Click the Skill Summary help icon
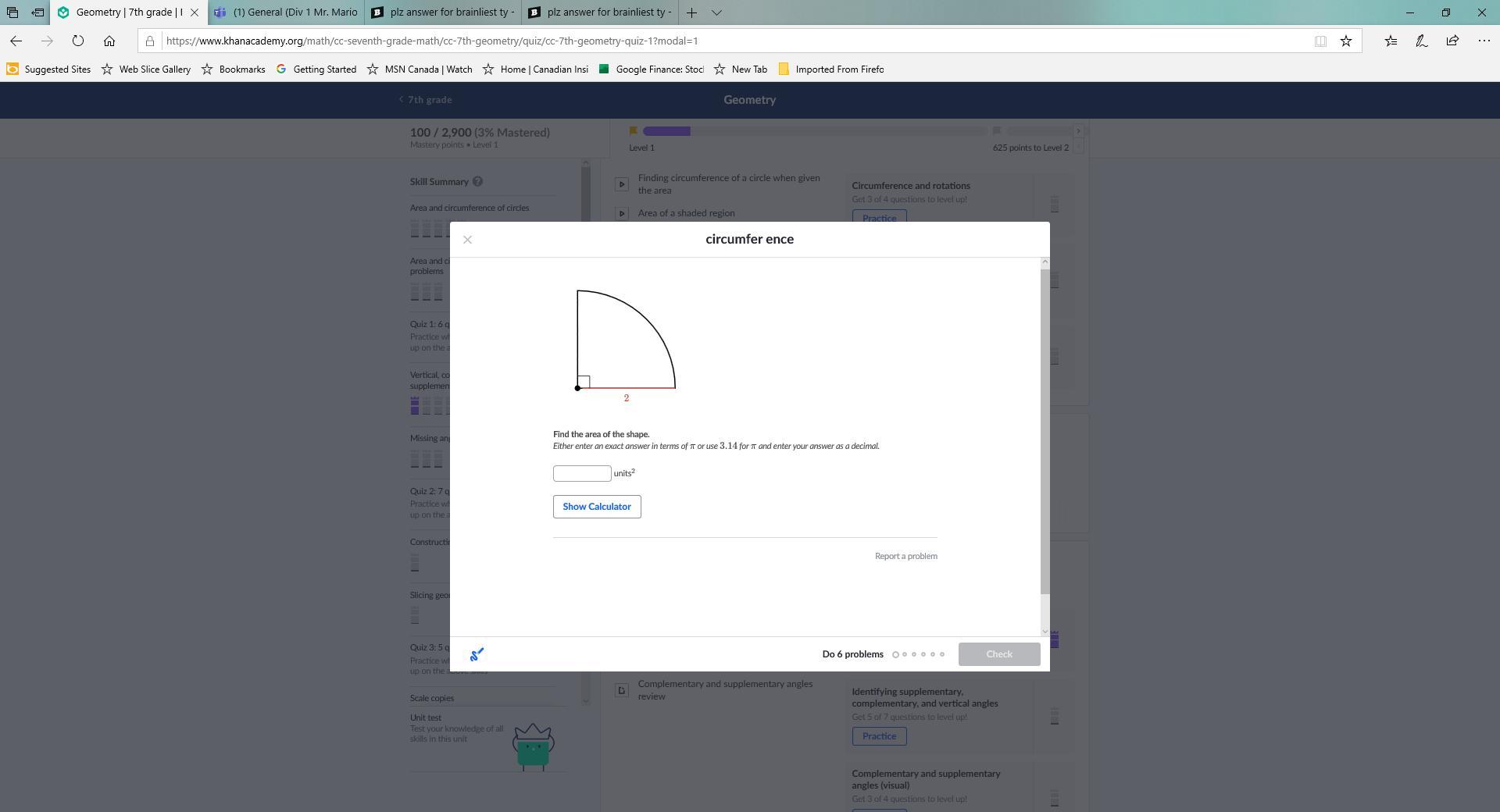This screenshot has height=812, width=1500. 477,182
